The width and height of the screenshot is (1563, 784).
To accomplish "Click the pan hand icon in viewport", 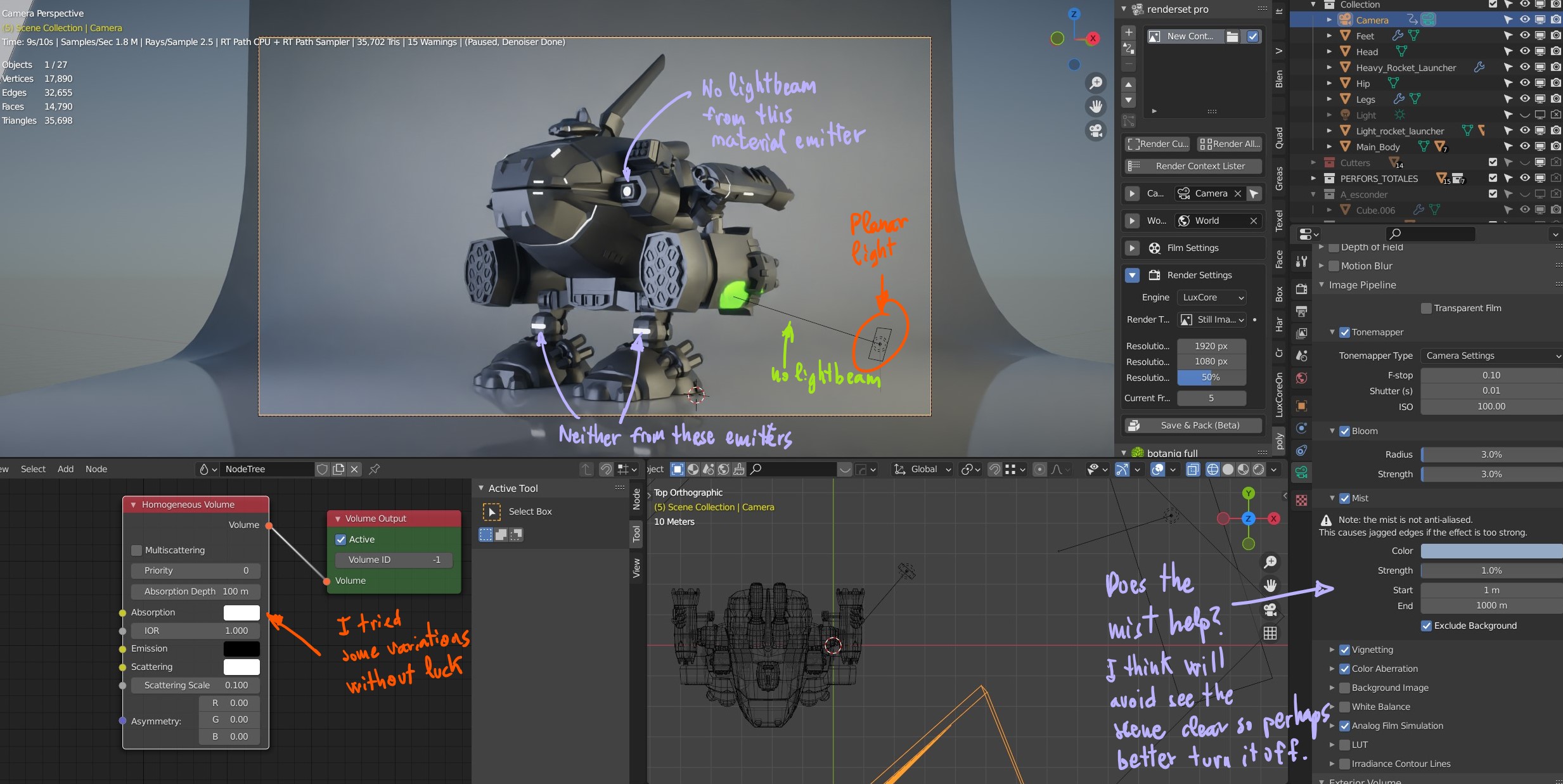I will pos(1095,106).
